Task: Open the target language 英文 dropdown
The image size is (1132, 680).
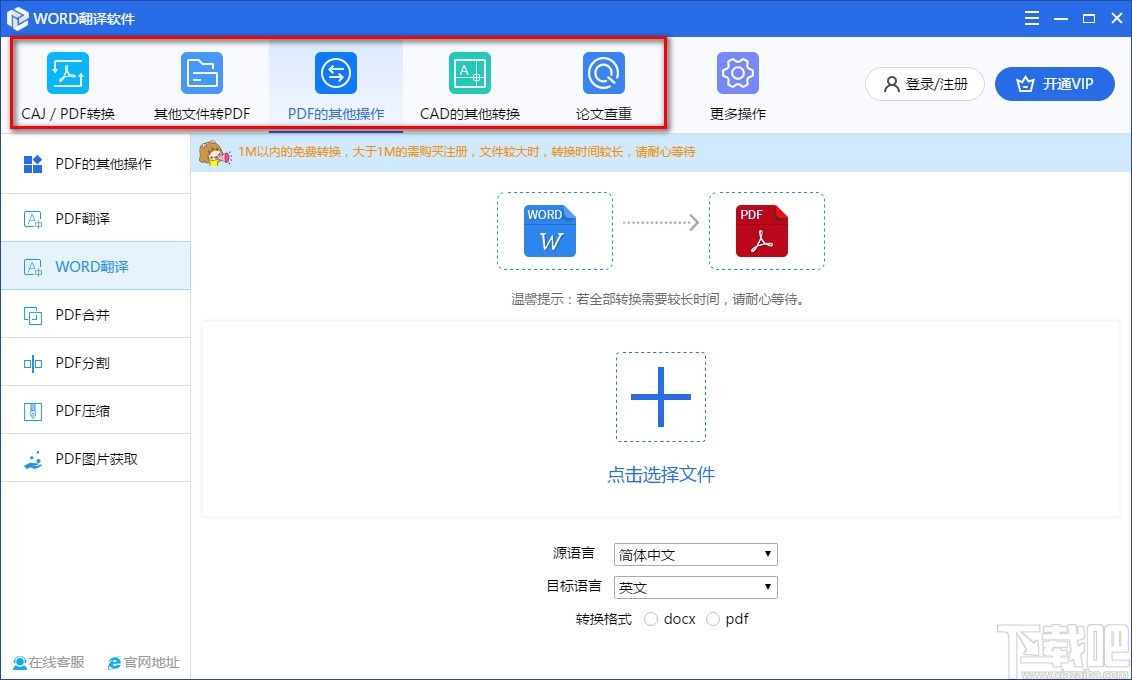Action: [695, 587]
